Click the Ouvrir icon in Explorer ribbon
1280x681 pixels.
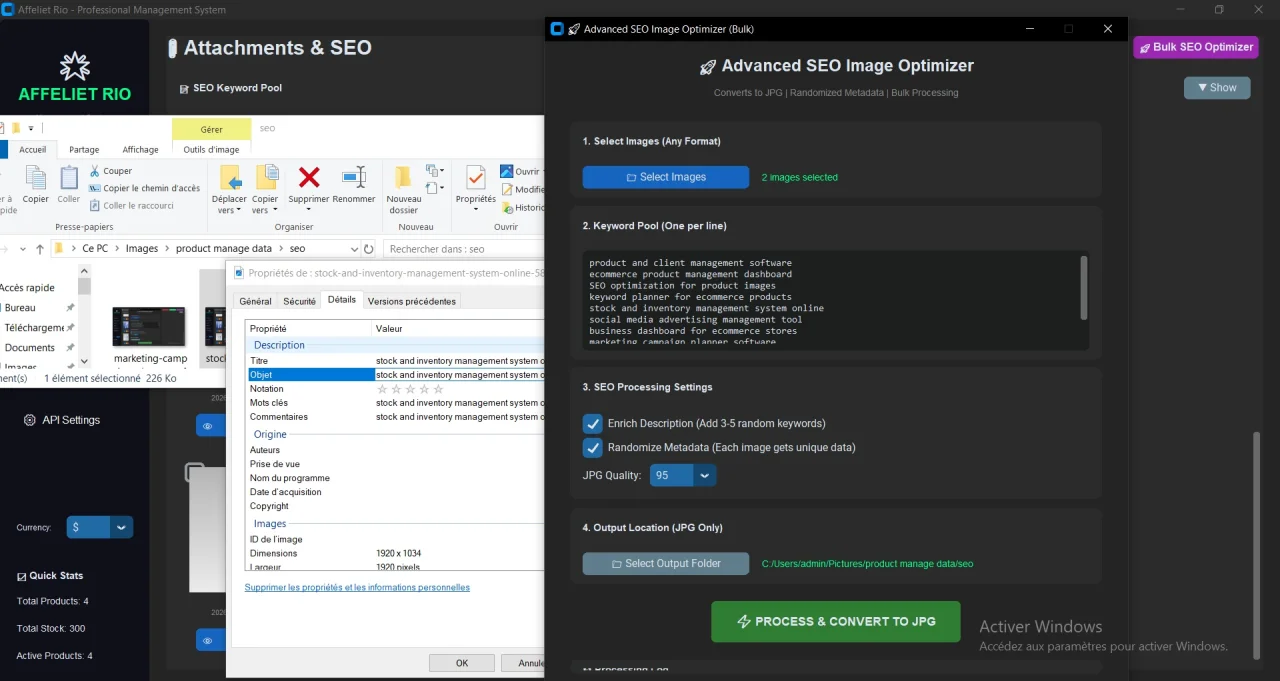click(x=506, y=171)
